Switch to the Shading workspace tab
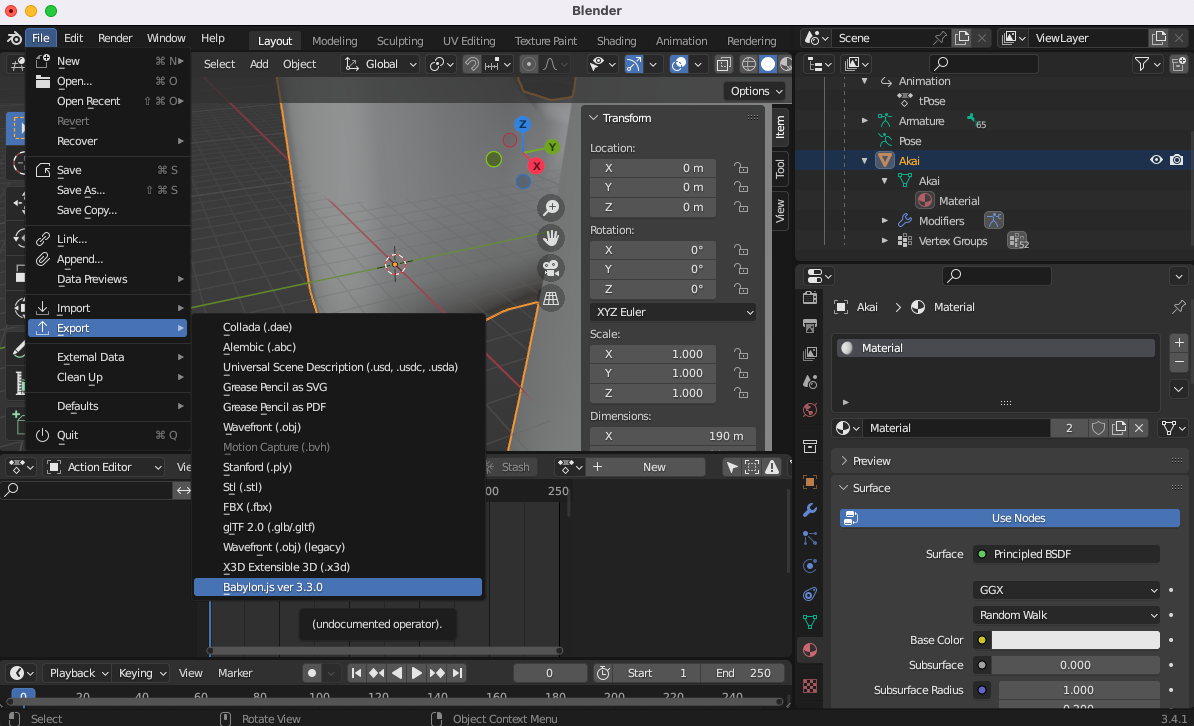The width and height of the screenshot is (1194, 726). coord(616,40)
